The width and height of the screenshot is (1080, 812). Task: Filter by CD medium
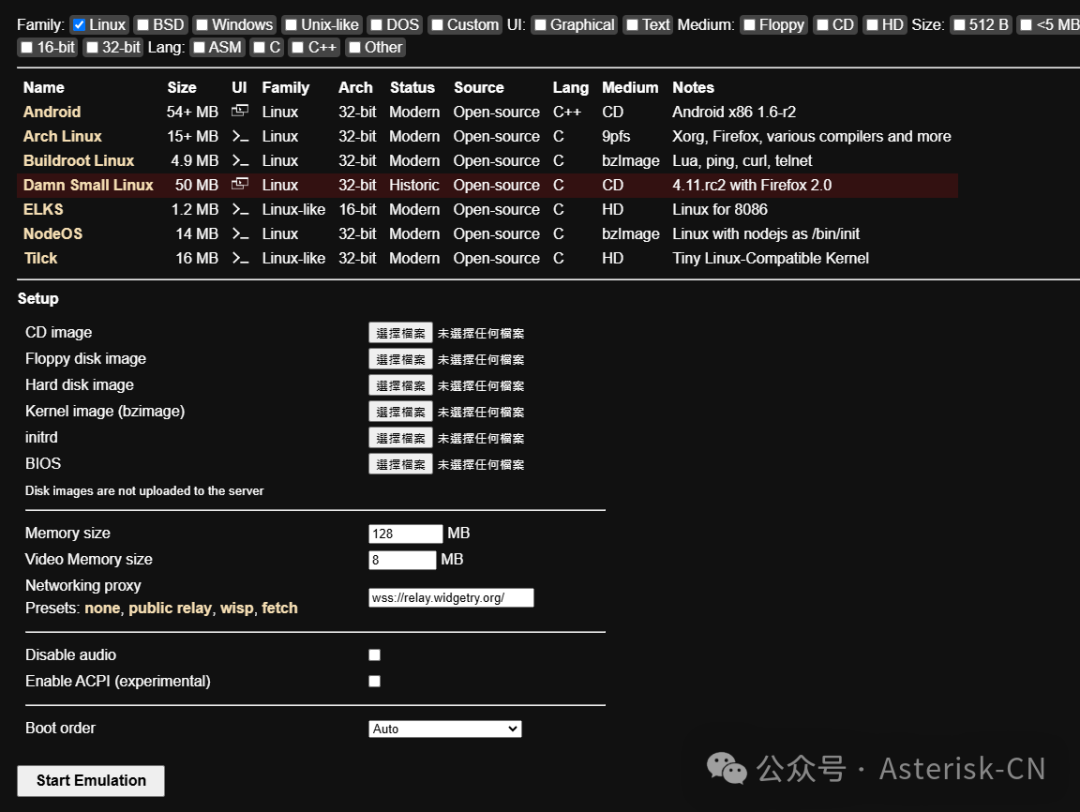point(822,25)
